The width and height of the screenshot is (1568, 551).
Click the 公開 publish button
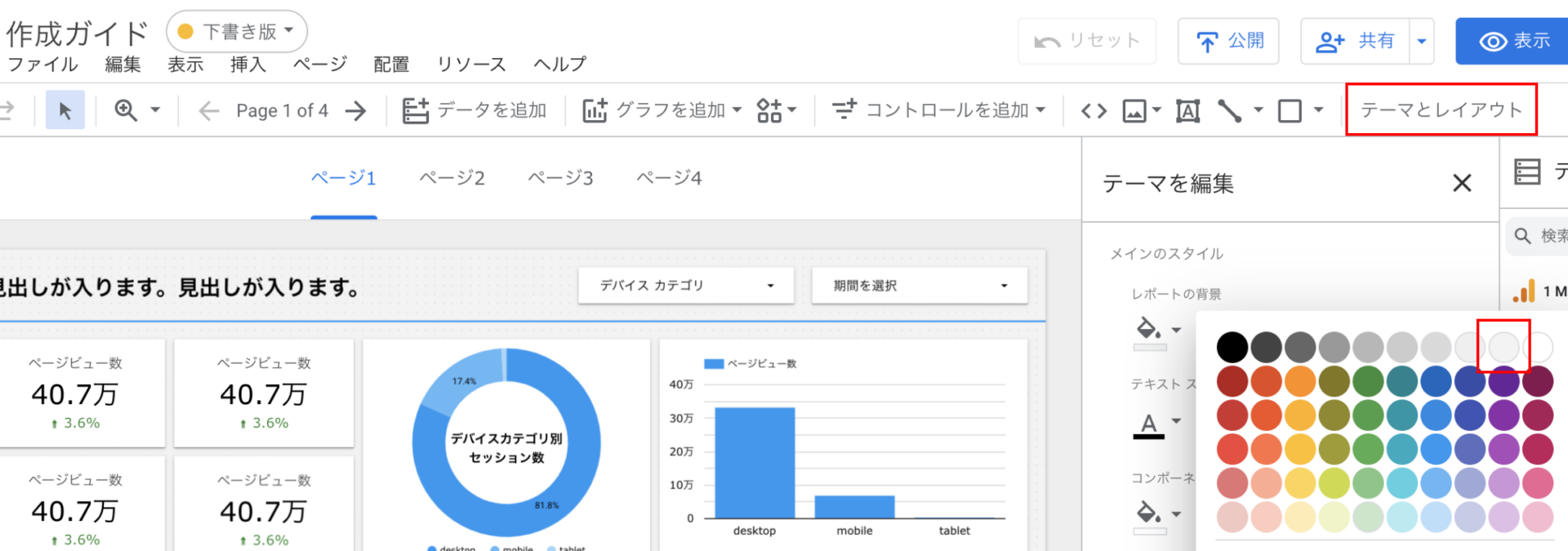tap(1228, 41)
